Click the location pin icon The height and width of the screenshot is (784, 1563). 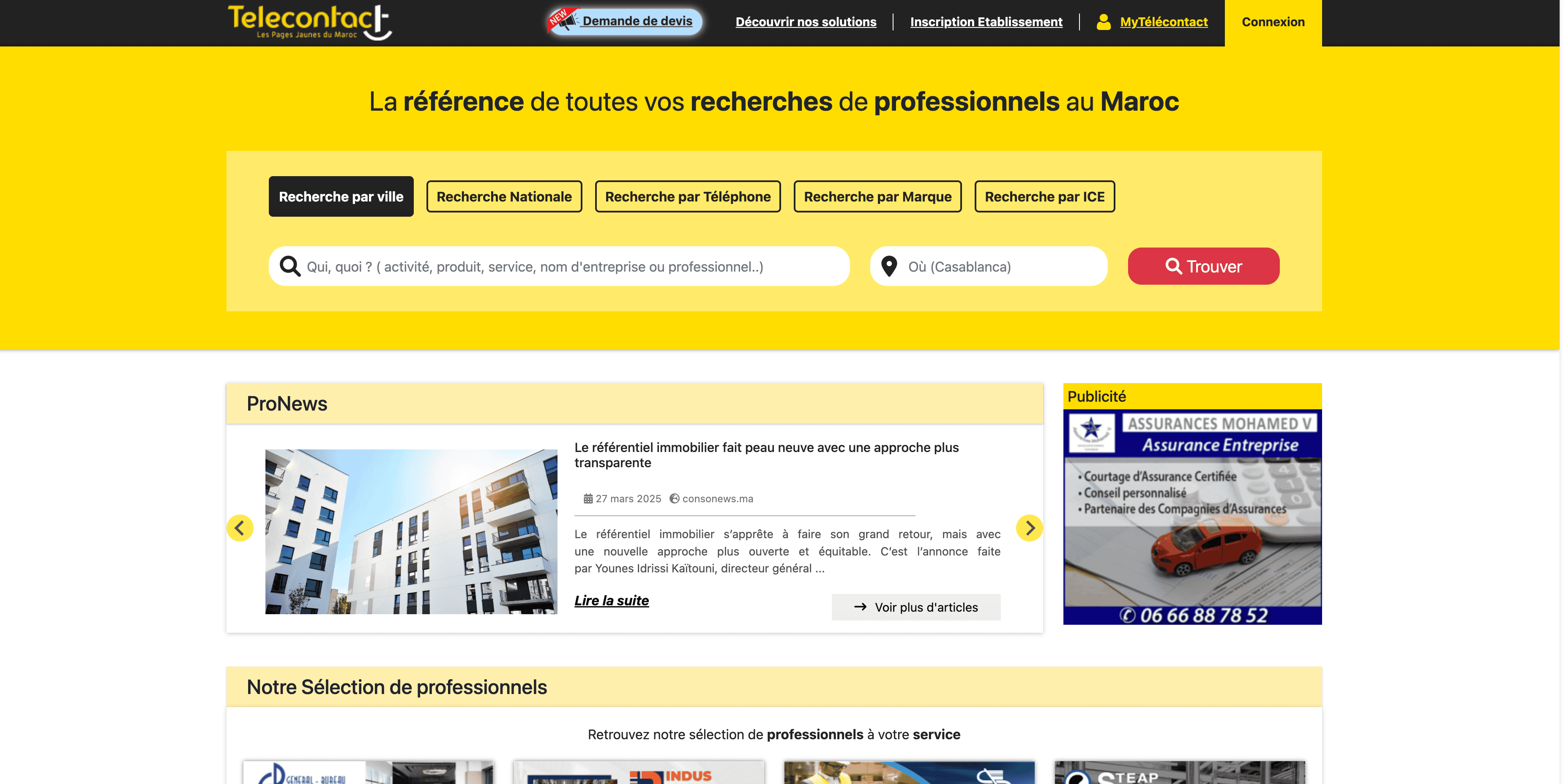[888, 266]
